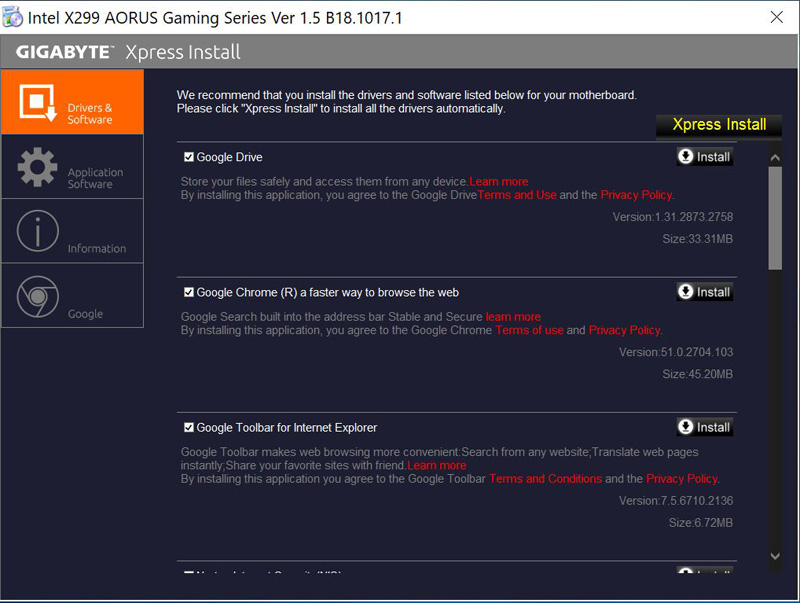Screen dimensions: 800x603
Task: Click the 'Google Chrome (R) a faster way' title text
Action: click(328, 292)
